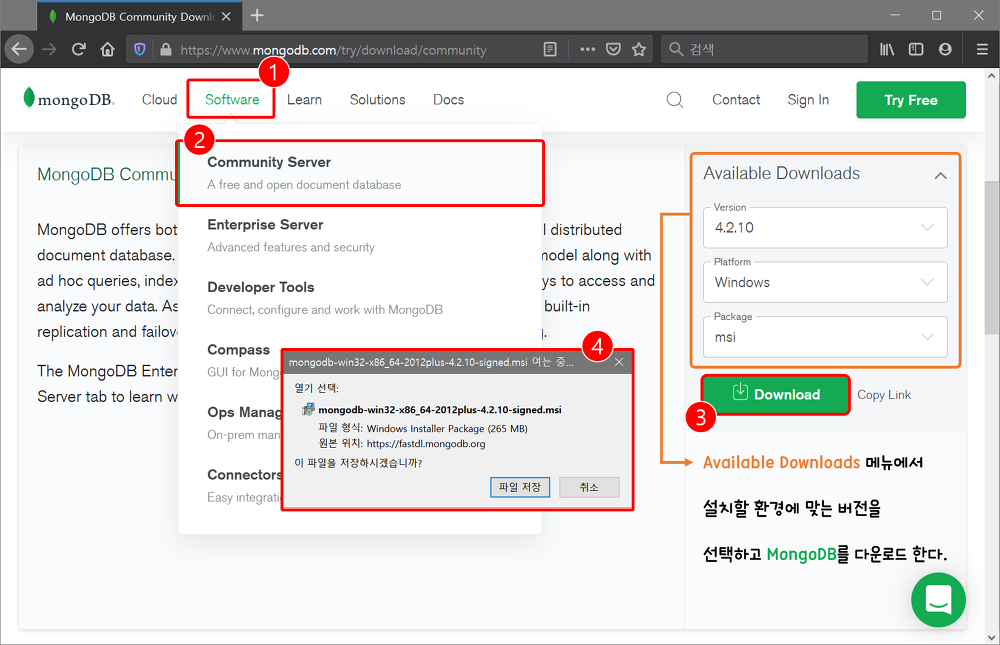
Task: Open the browser home page icon
Action: coord(108,49)
